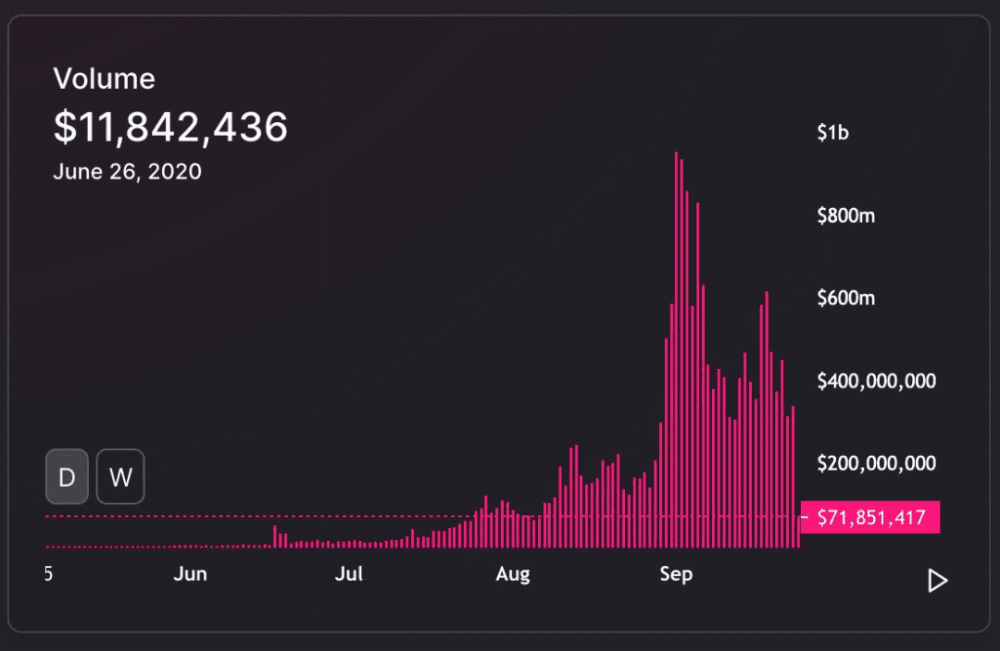
Task: Click the $1b axis label
Action: pyautogui.click(x=832, y=132)
